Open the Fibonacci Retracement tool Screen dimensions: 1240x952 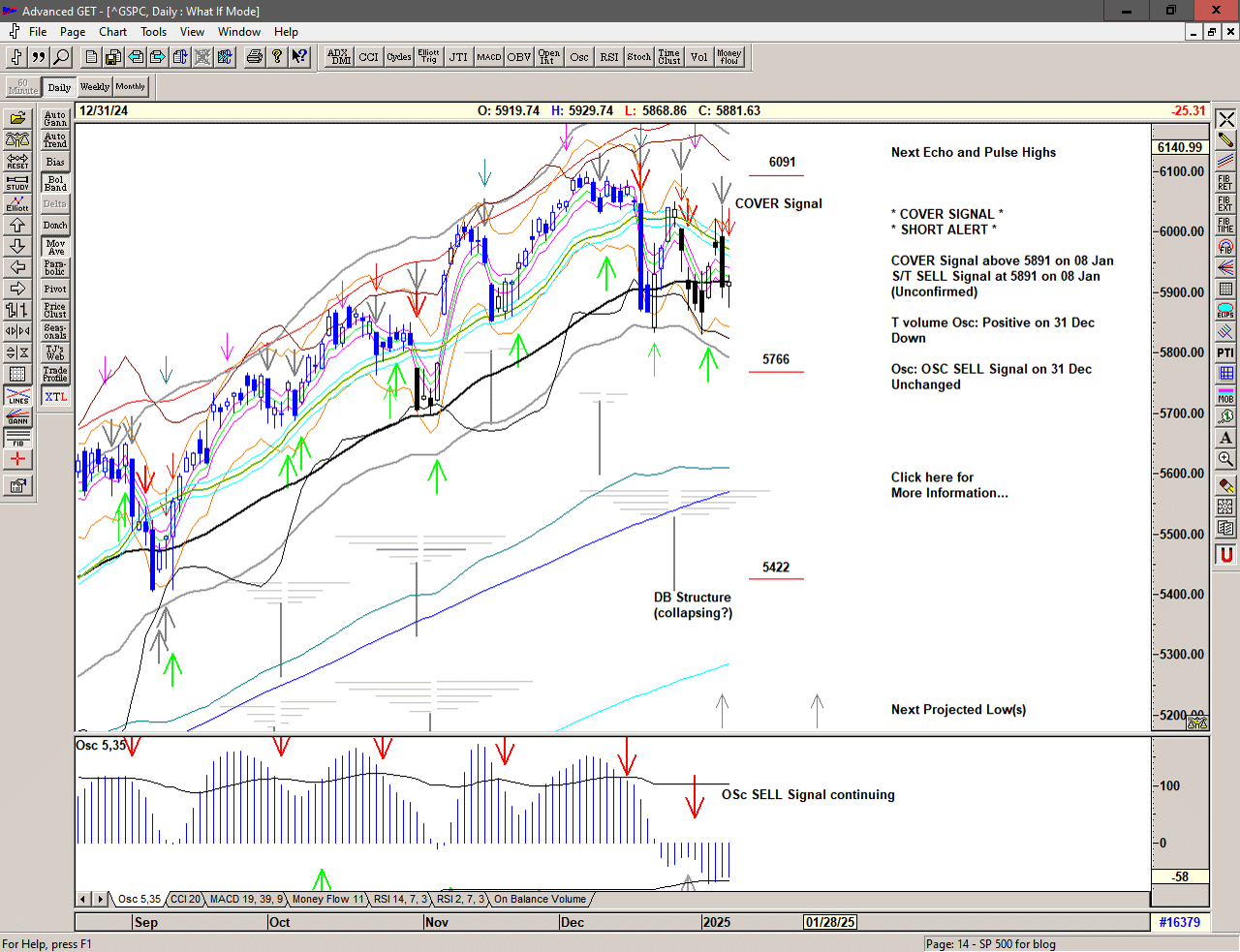[1225, 182]
